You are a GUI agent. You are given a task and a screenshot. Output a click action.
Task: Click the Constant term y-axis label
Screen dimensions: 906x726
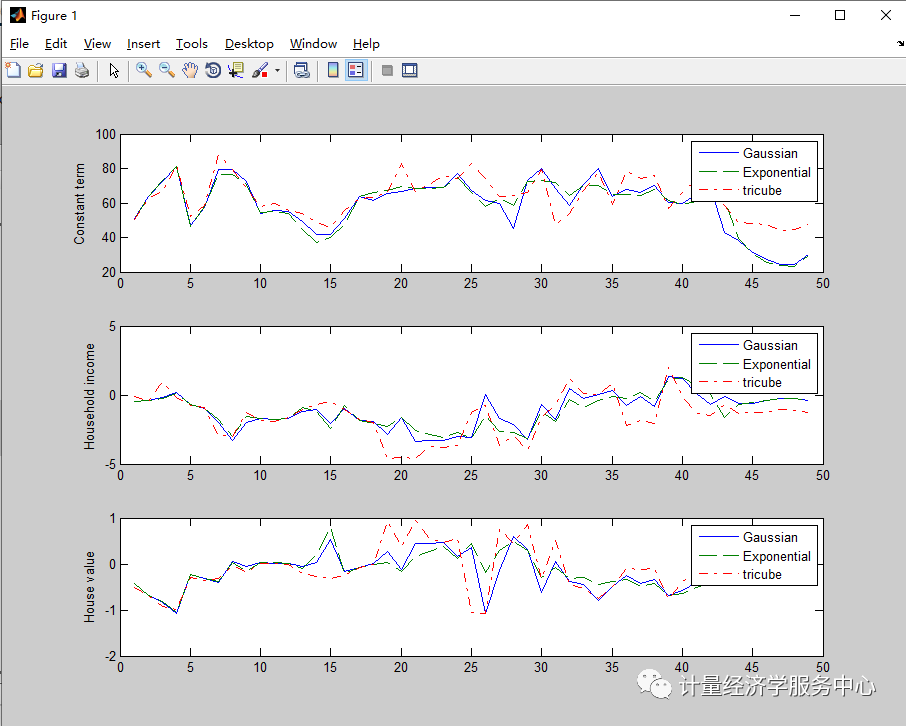(79, 203)
